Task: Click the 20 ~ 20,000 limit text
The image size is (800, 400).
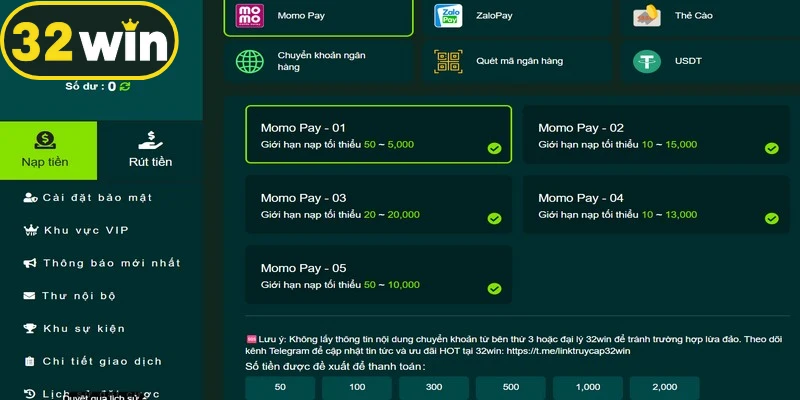Action: pos(392,215)
